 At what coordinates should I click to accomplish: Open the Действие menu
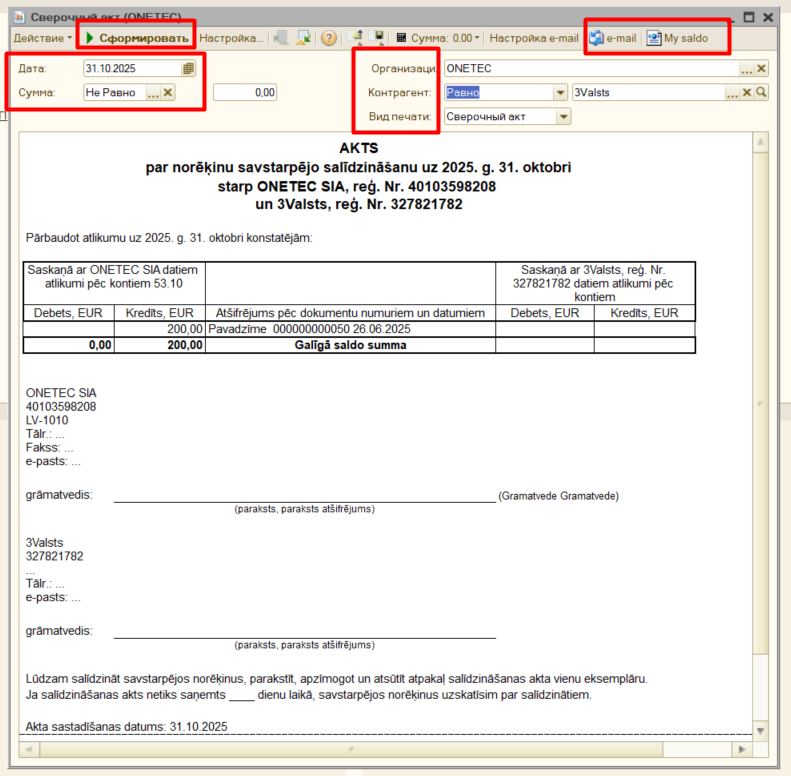pos(42,38)
